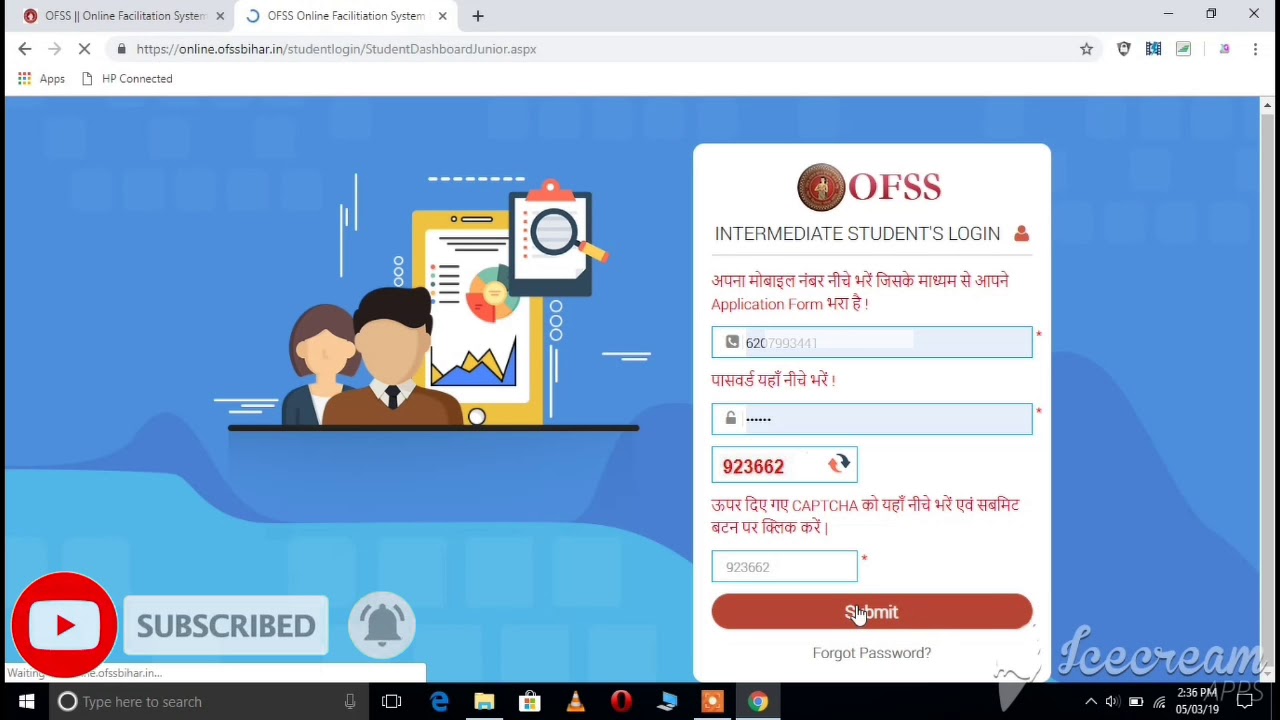The height and width of the screenshot is (720, 1280).
Task: Show hidden system tray icons
Action: click(1091, 702)
